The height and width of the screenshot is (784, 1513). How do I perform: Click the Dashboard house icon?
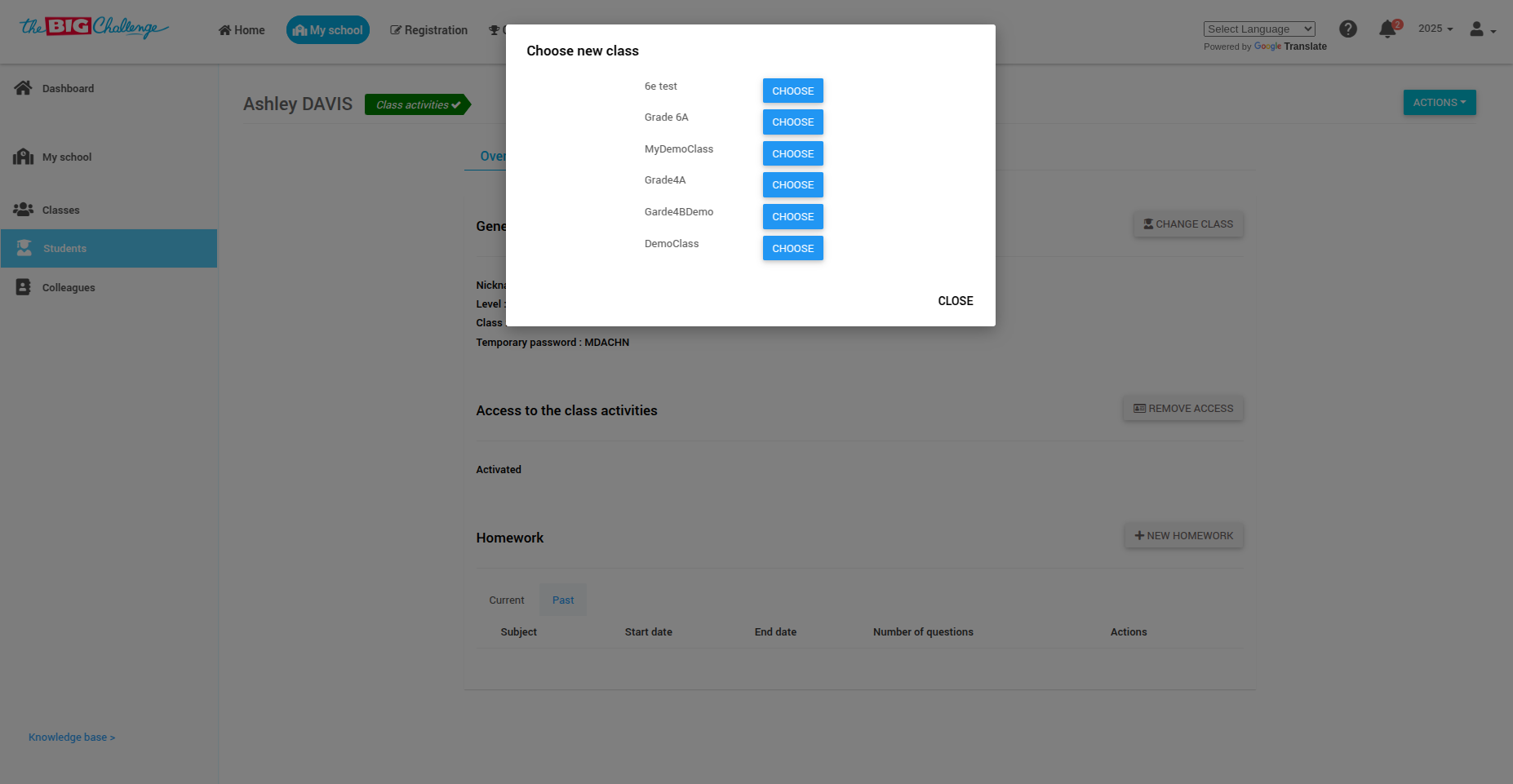point(23,88)
